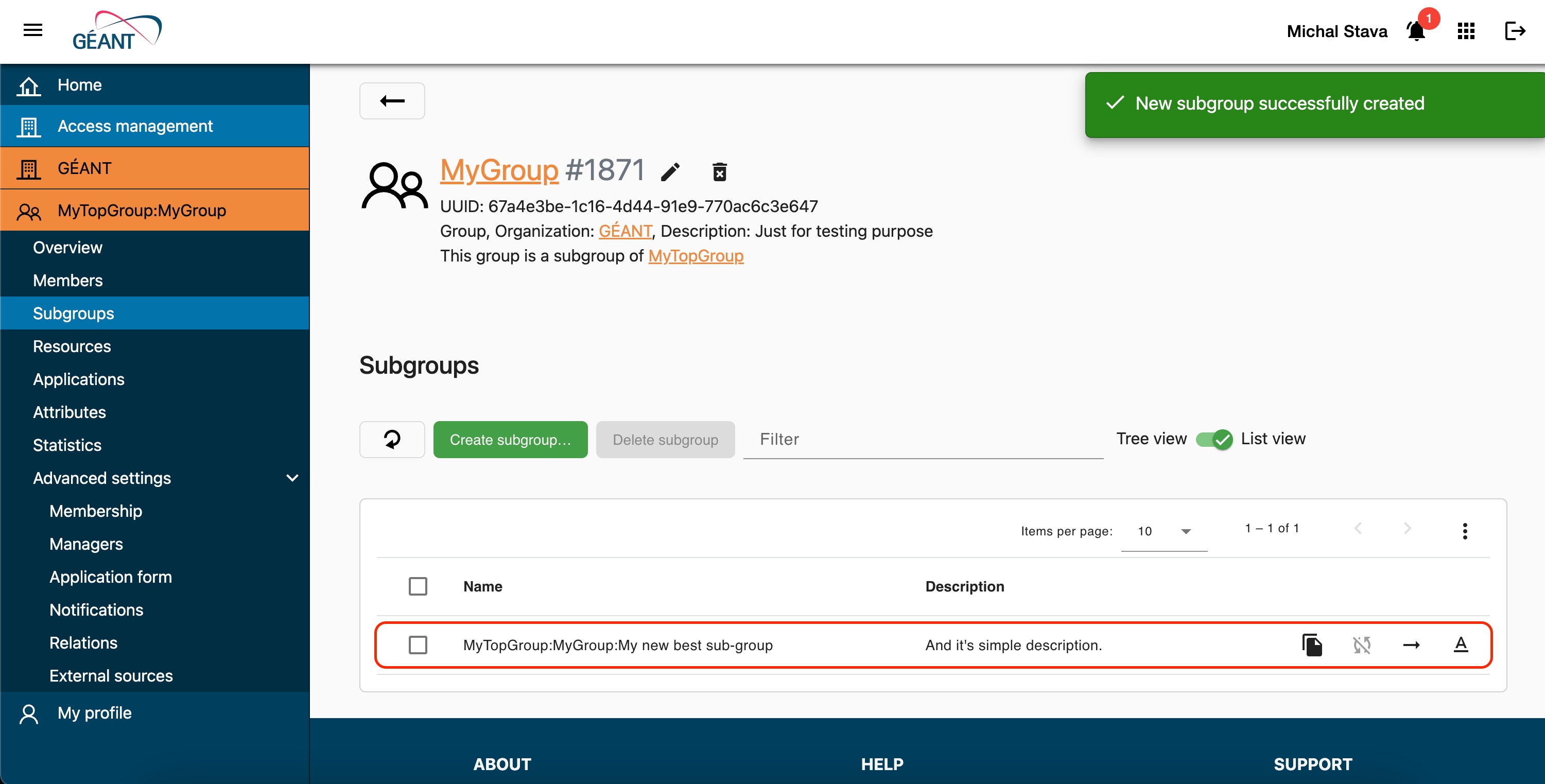Click the UUID text line
This screenshot has height=784, width=1545.
tap(629, 206)
